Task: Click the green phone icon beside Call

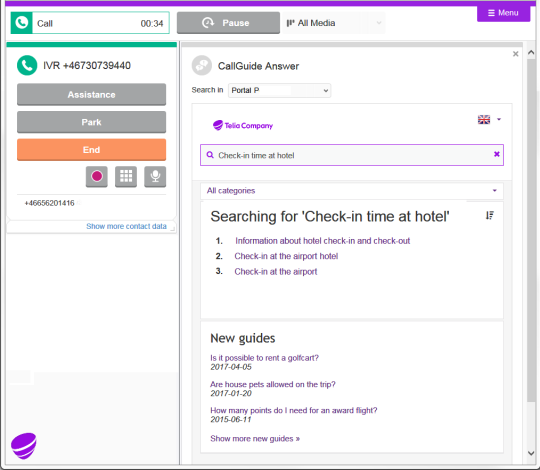Action: 22,23
